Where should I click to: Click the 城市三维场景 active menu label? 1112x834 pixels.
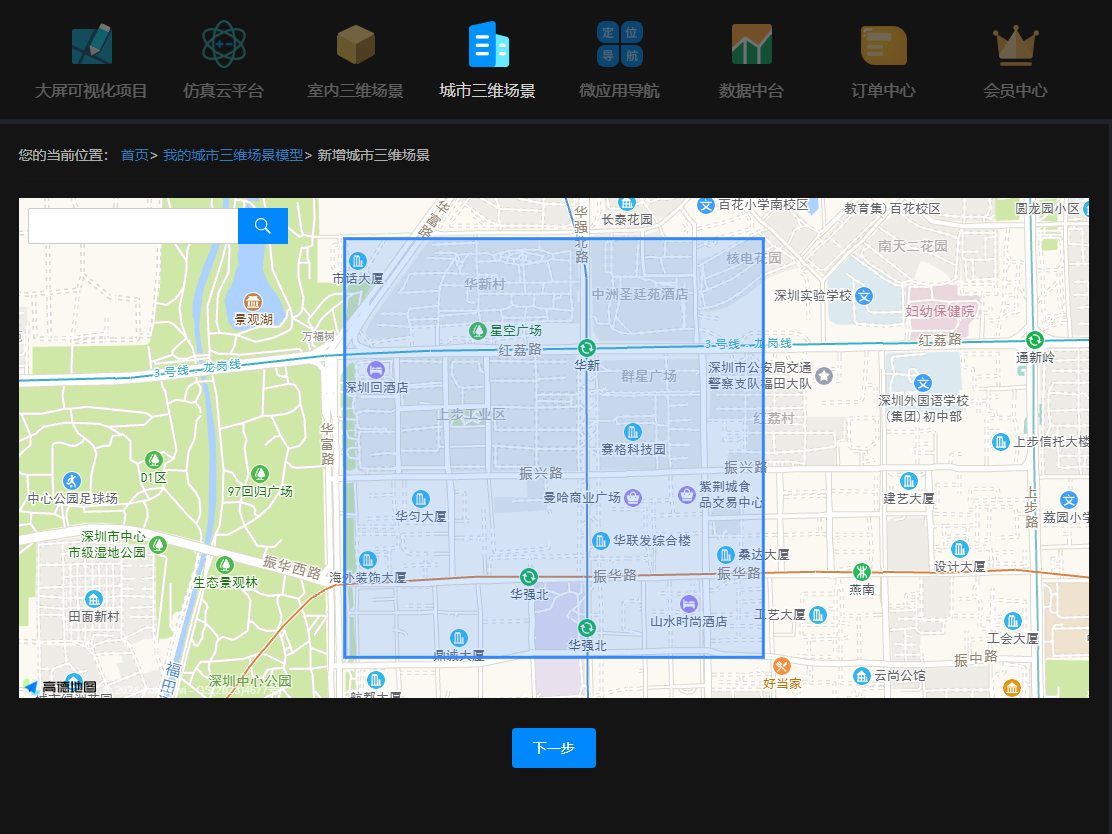click(x=488, y=91)
